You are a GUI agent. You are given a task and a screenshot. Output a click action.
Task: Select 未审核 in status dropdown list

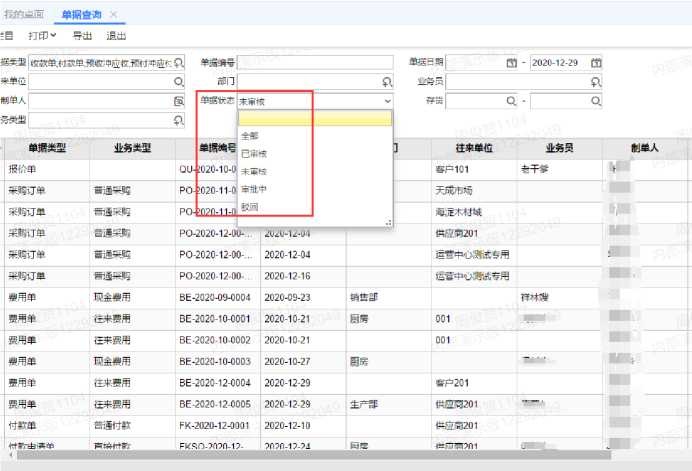click(254, 171)
